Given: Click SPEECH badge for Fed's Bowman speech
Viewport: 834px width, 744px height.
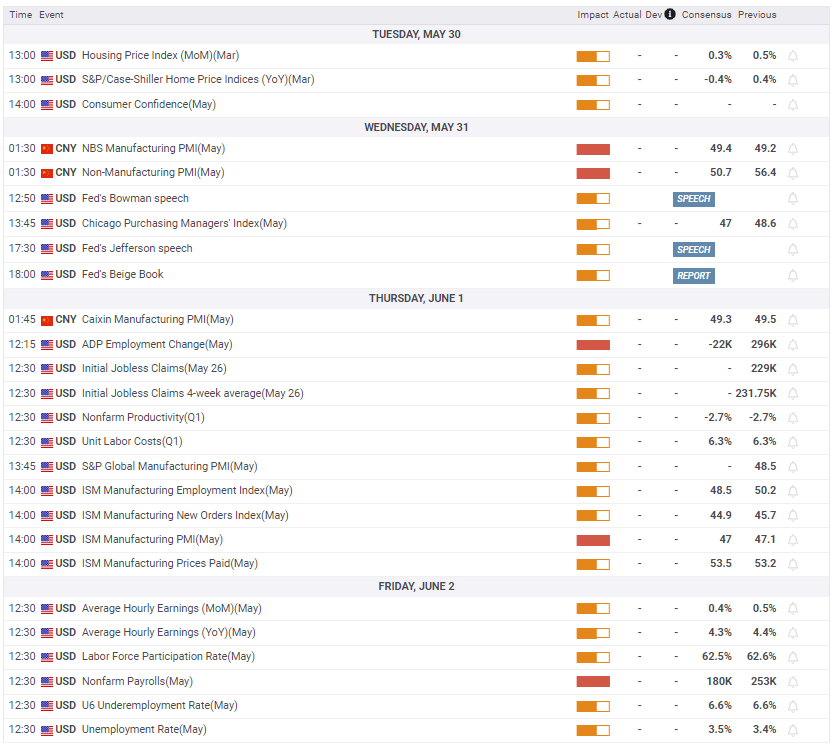Looking at the screenshot, I should click(x=694, y=199).
